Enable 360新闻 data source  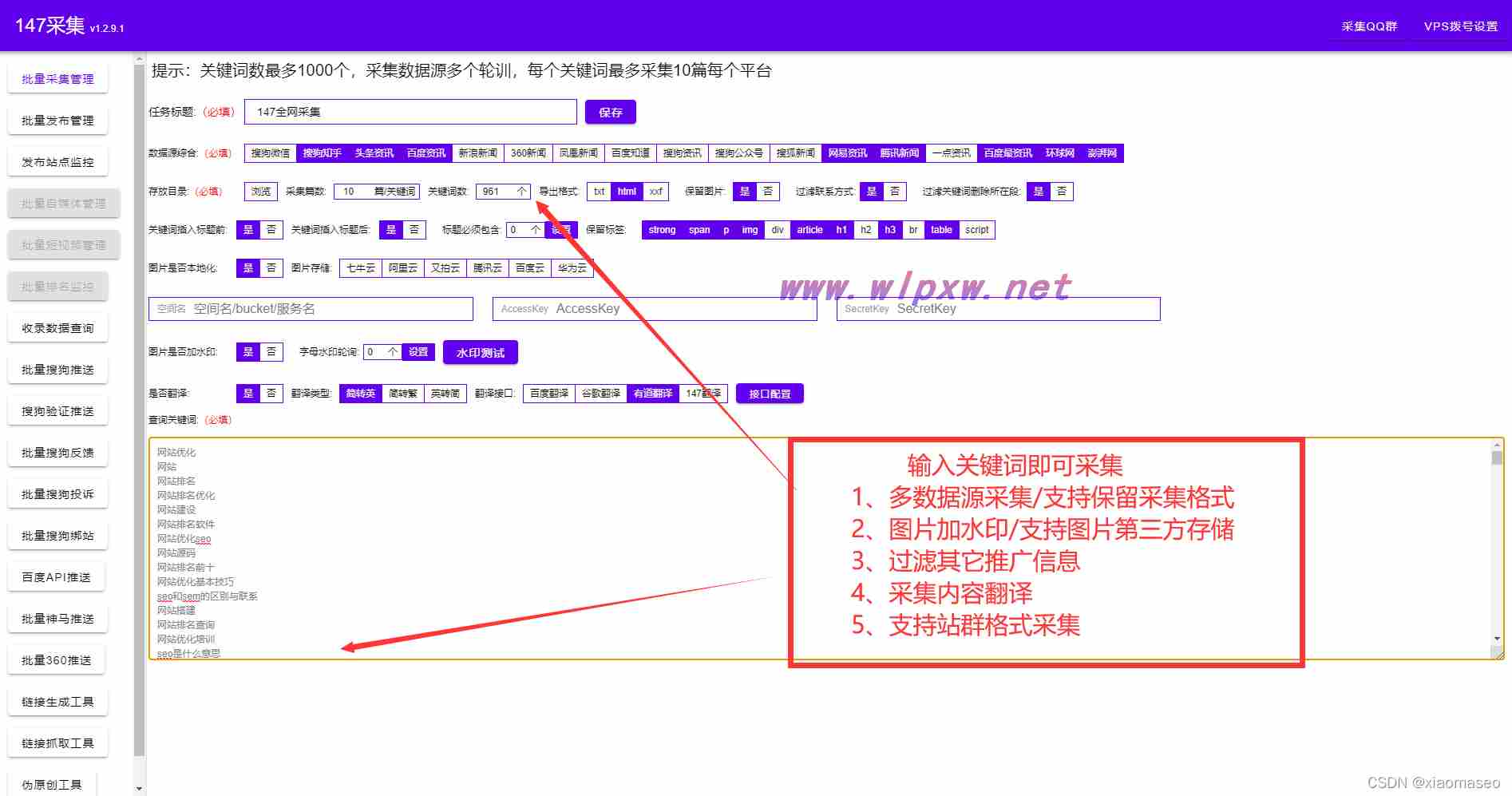pyautogui.click(x=528, y=153)
